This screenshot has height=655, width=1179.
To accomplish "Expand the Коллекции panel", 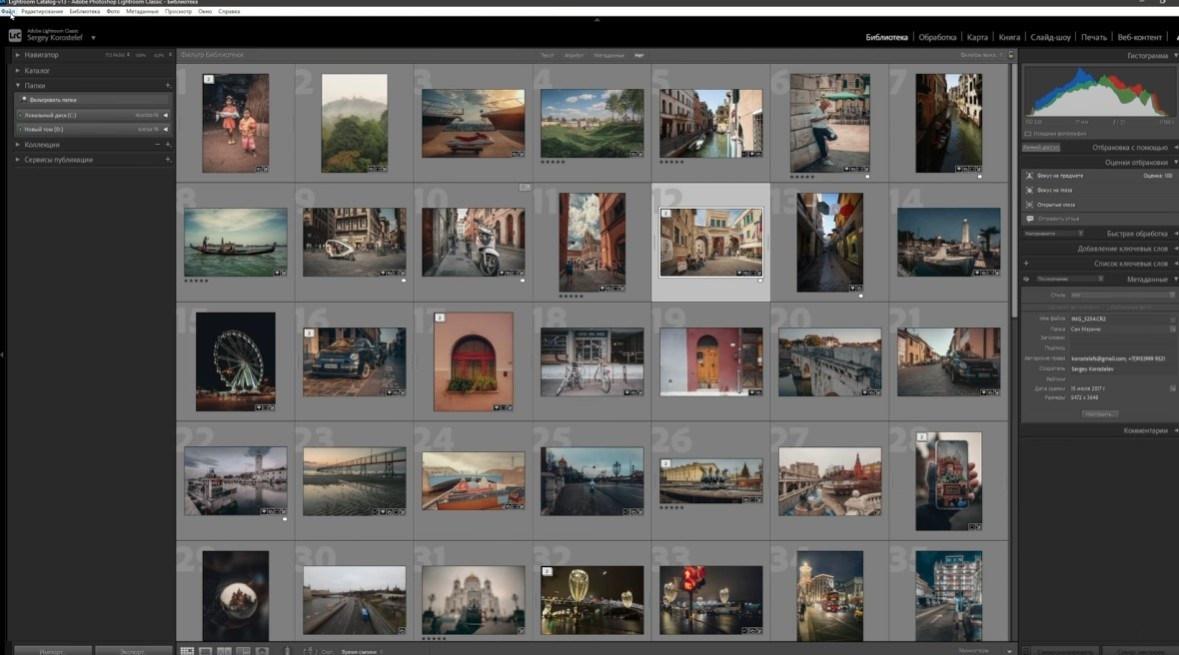I will (17, 144).
